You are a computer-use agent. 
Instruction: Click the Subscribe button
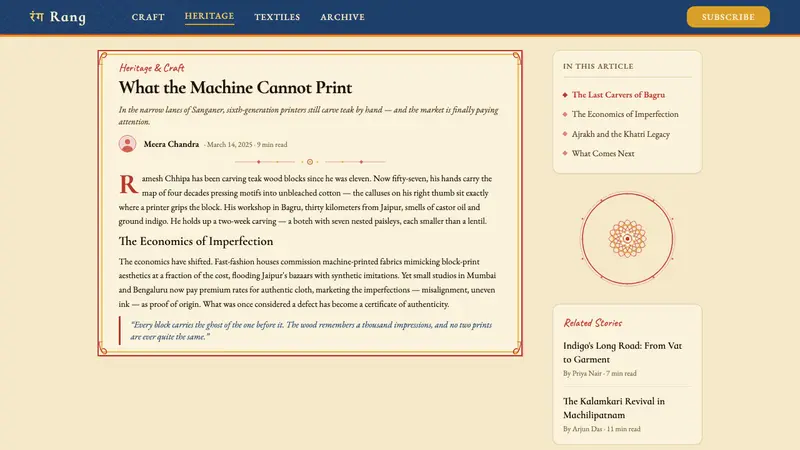coord(728,17)
